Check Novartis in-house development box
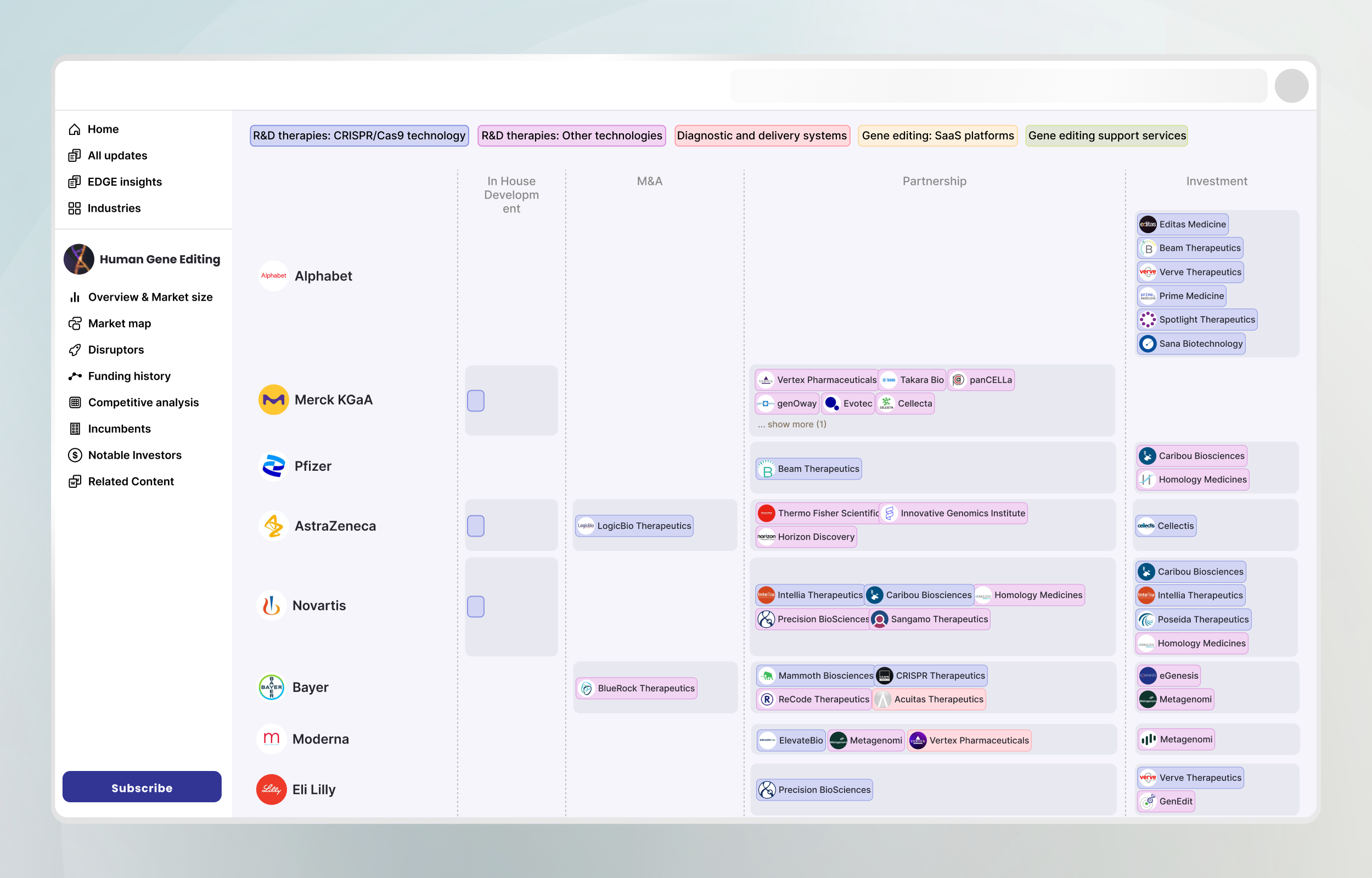This screenshot has height=878, width=1372. tap(475, 606)
